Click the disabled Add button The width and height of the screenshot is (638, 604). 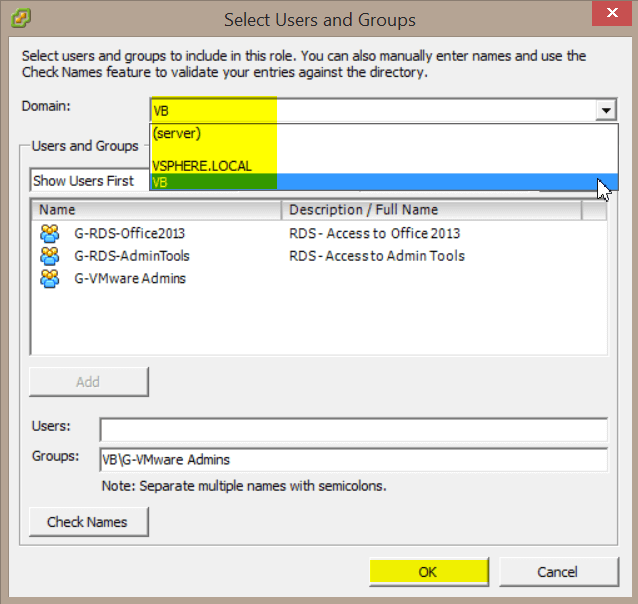[x=89, y=382]
